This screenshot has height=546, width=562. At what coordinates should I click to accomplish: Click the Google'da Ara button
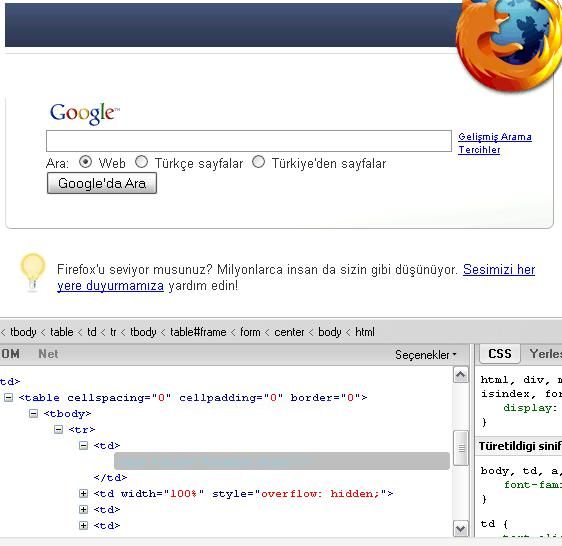coord(102,183)
